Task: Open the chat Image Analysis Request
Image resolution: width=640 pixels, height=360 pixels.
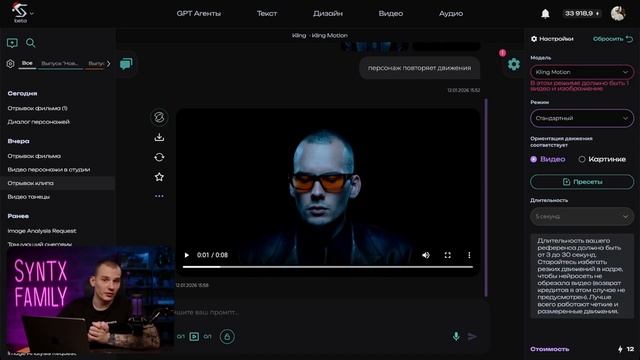Action: pyautogui.click(x=42, y=231)
